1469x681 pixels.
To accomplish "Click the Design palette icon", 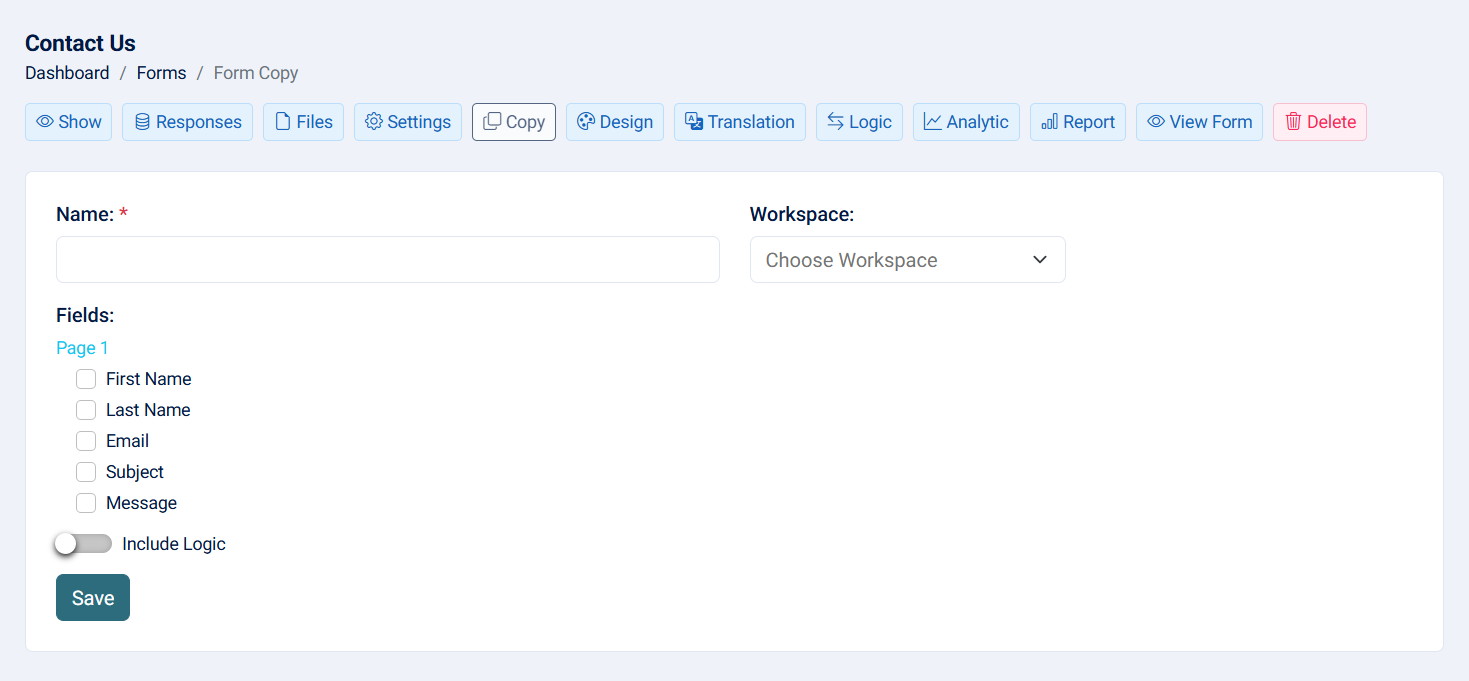I will [586, 122].
